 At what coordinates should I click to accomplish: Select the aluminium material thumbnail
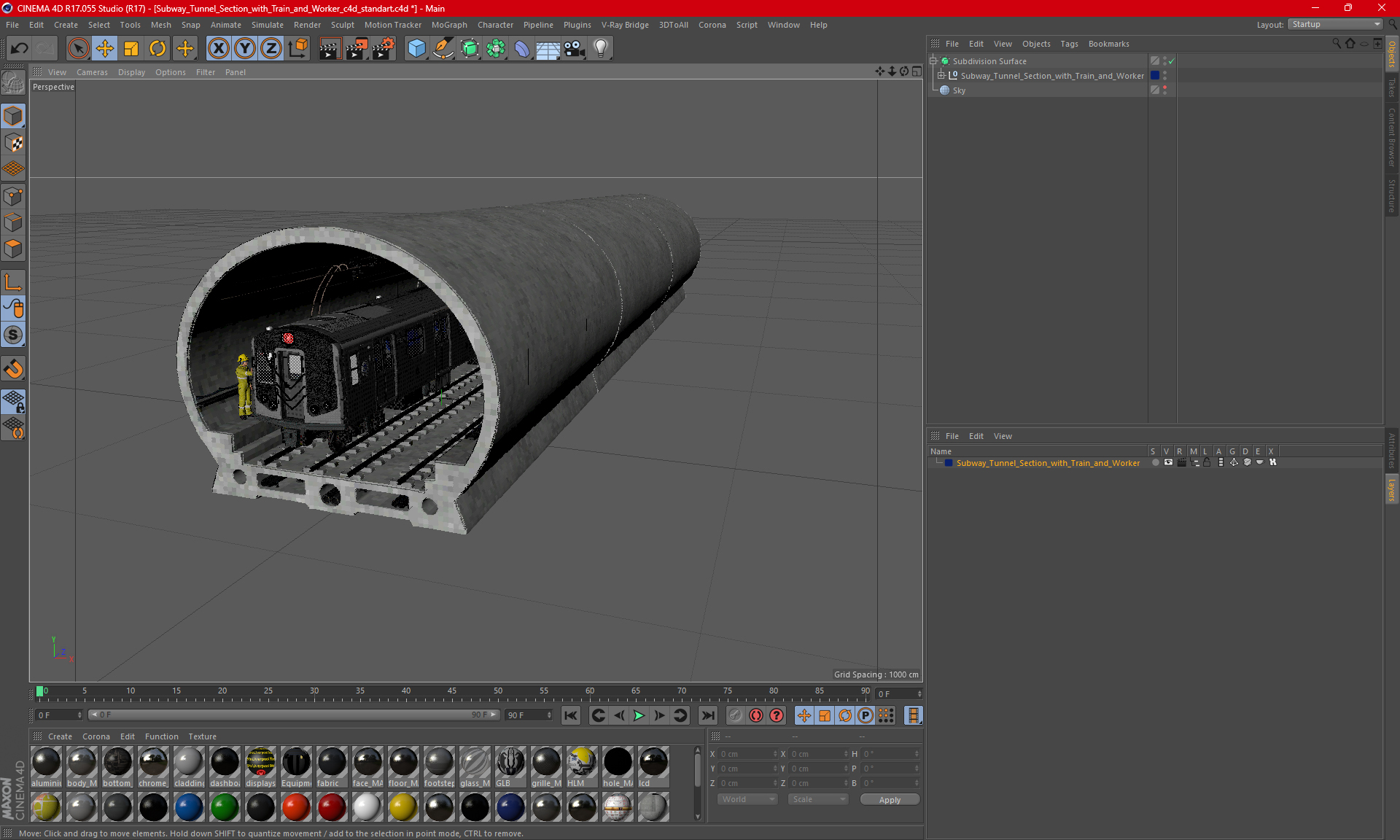(x=47, y=767)
